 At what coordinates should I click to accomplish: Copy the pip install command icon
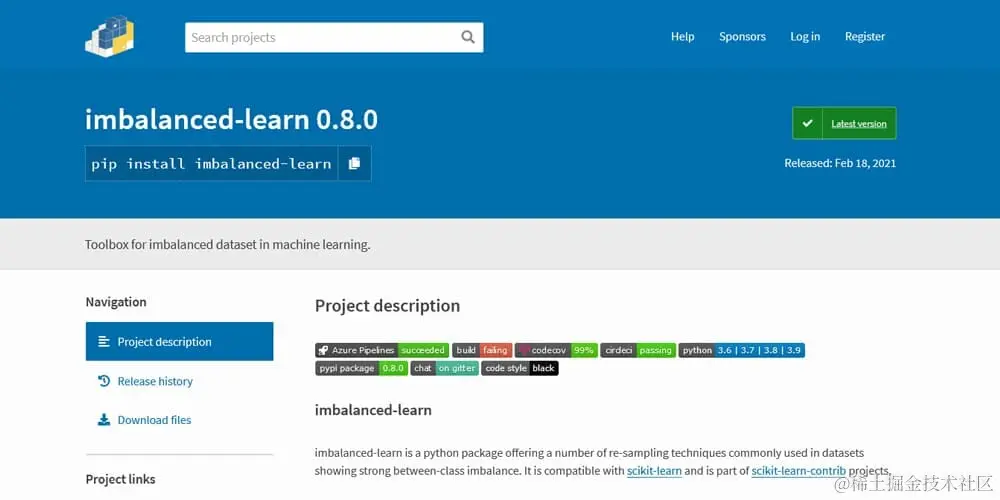355,163
